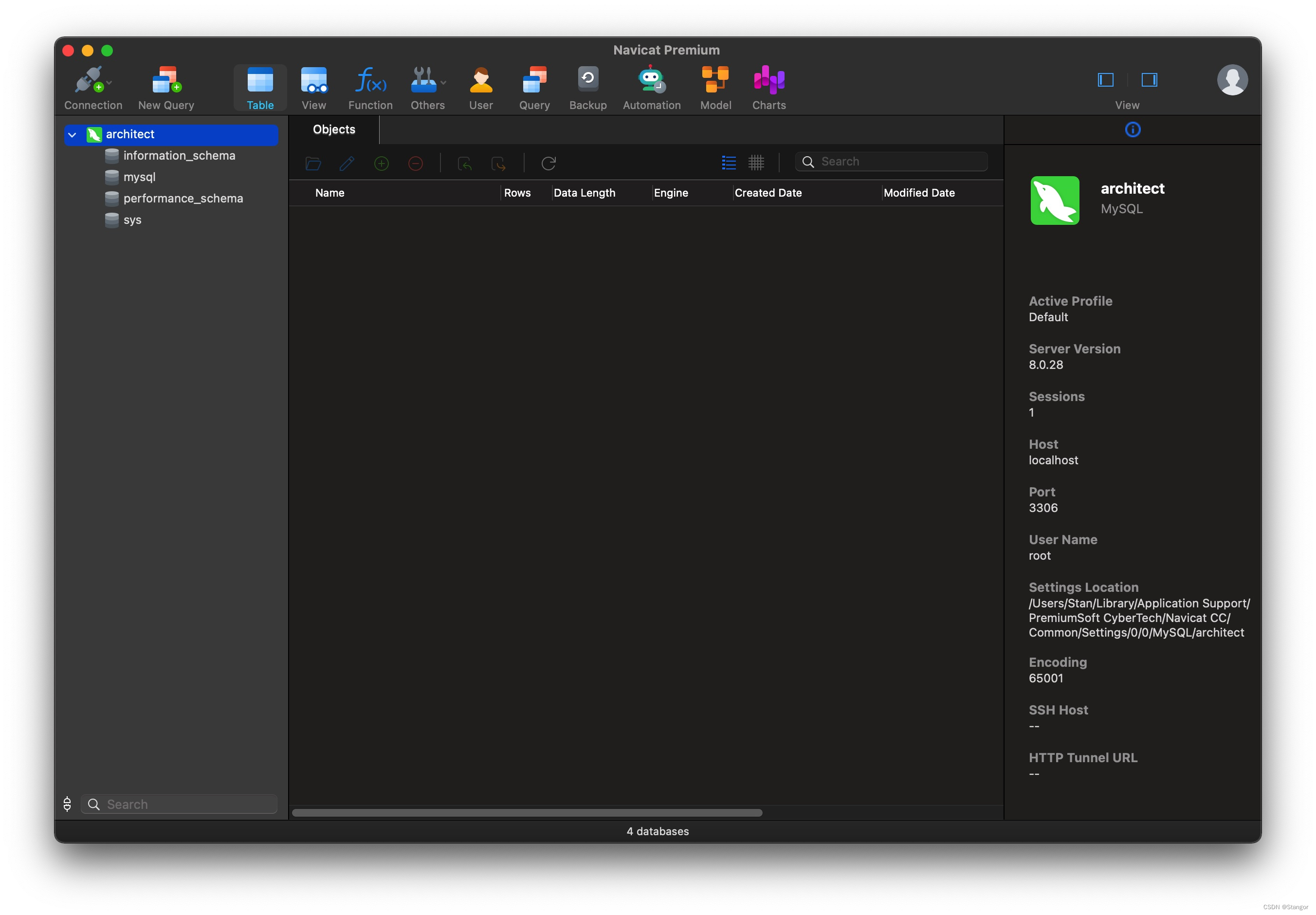Click the Function fx icon

click(370, 80)
